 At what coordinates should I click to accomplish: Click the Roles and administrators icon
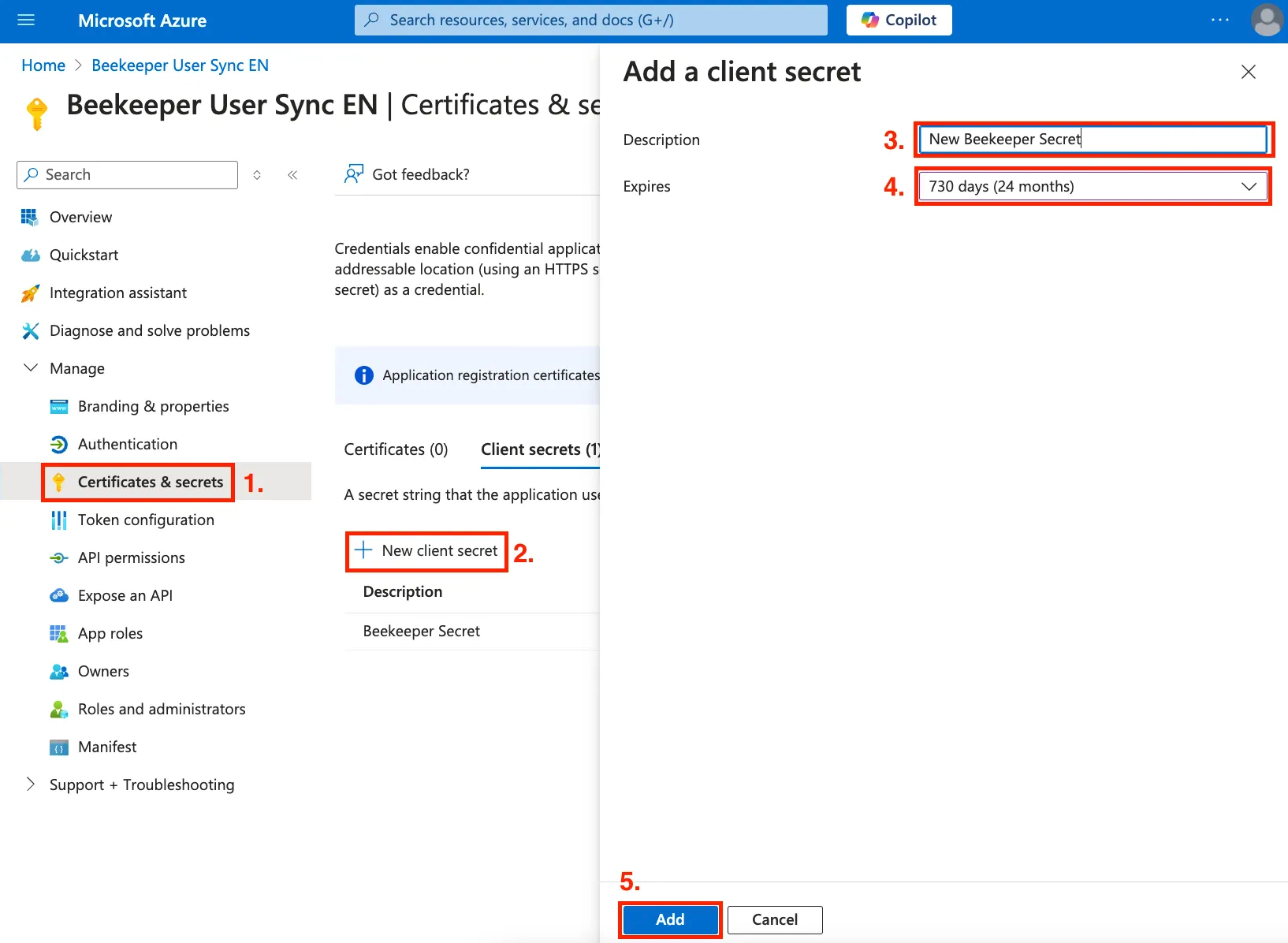coord(59,710)
